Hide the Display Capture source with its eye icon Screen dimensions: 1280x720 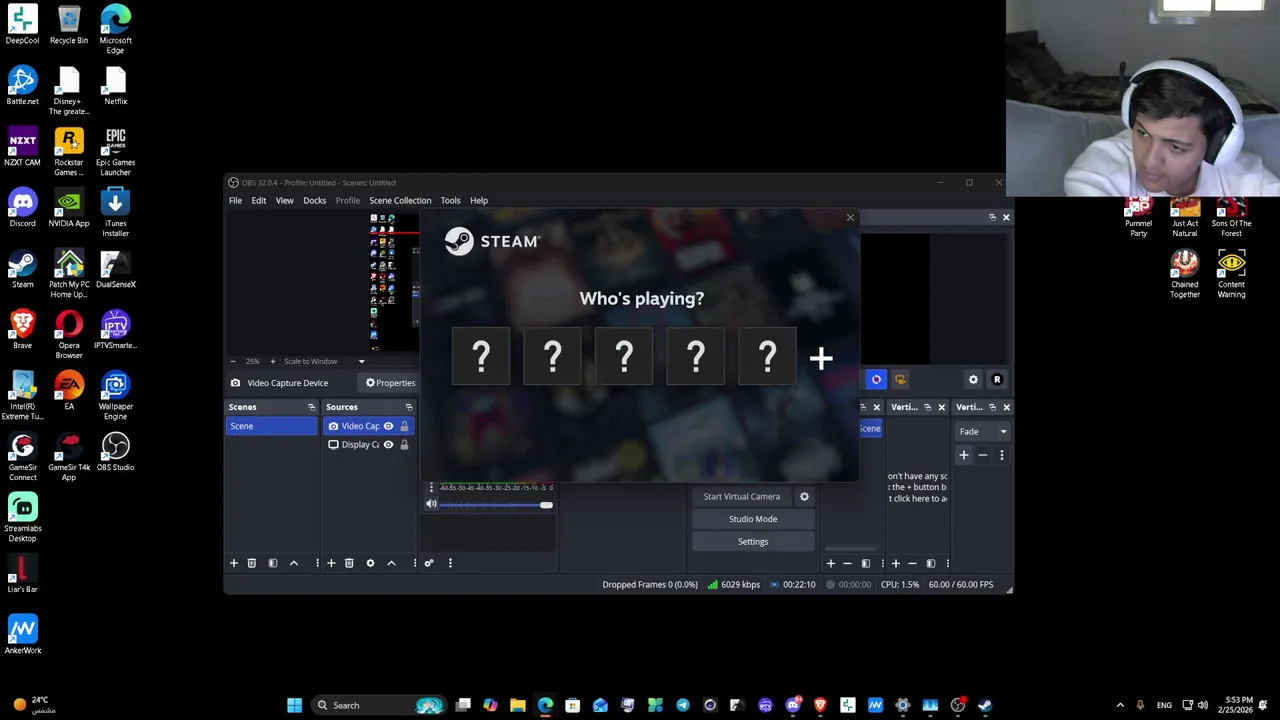click(x=388, y=445)
